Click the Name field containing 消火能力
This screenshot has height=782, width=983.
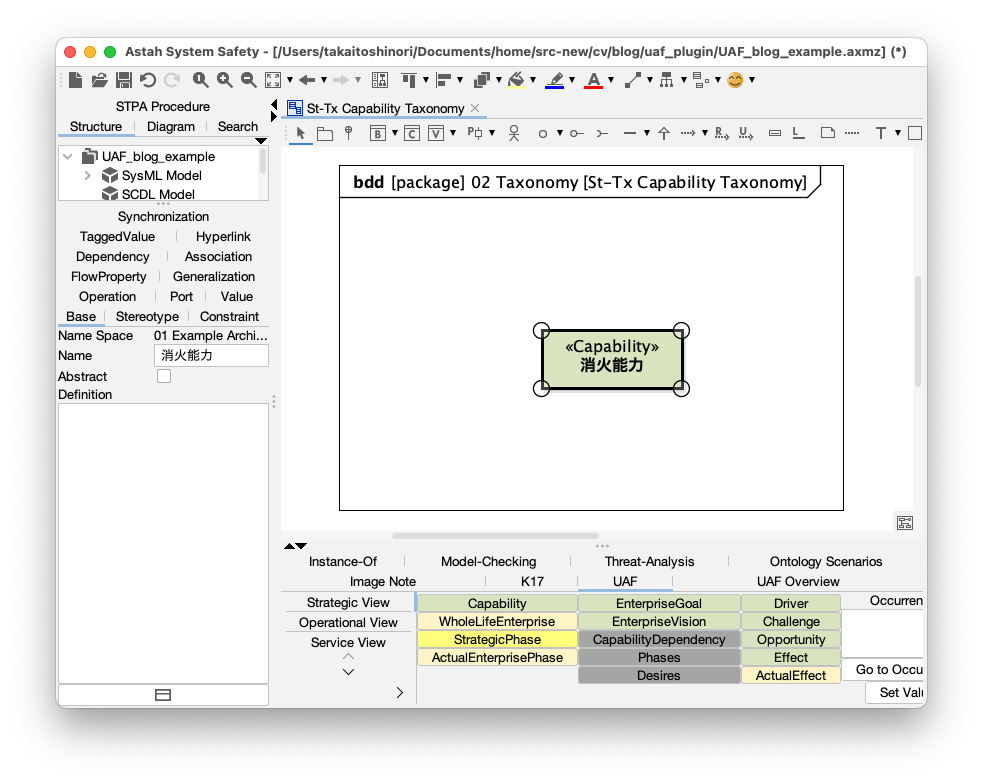point(212,356)
